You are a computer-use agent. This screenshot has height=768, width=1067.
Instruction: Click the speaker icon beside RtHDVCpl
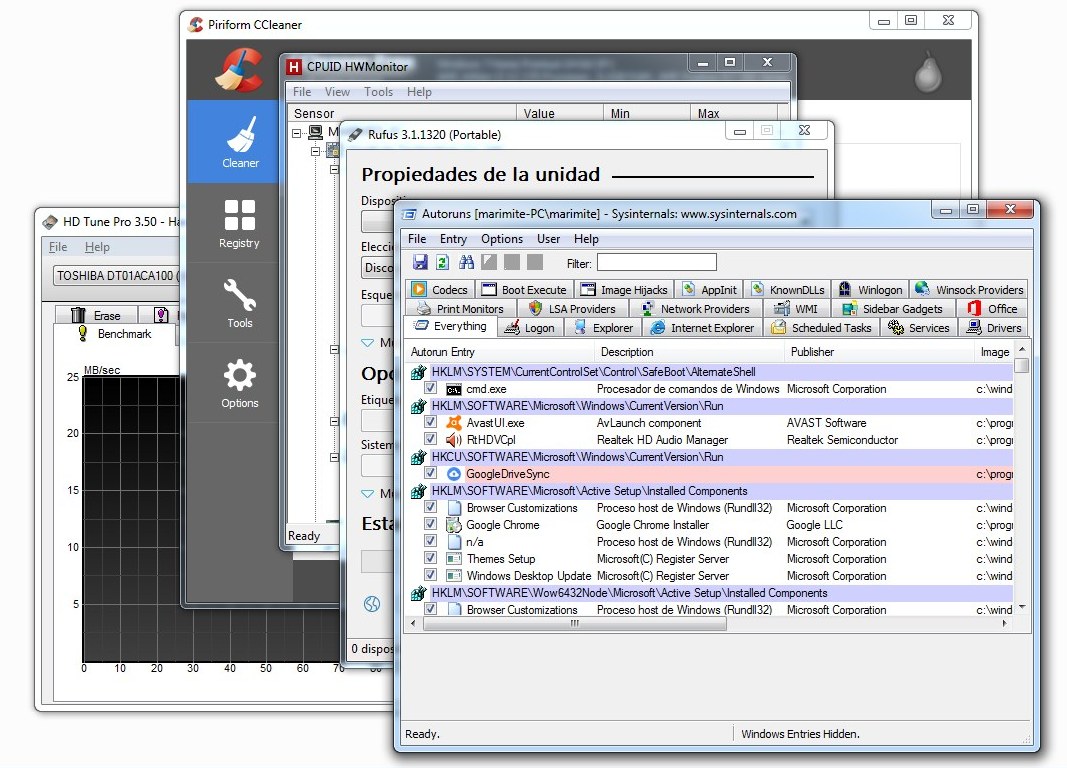(x=454, y=439)
